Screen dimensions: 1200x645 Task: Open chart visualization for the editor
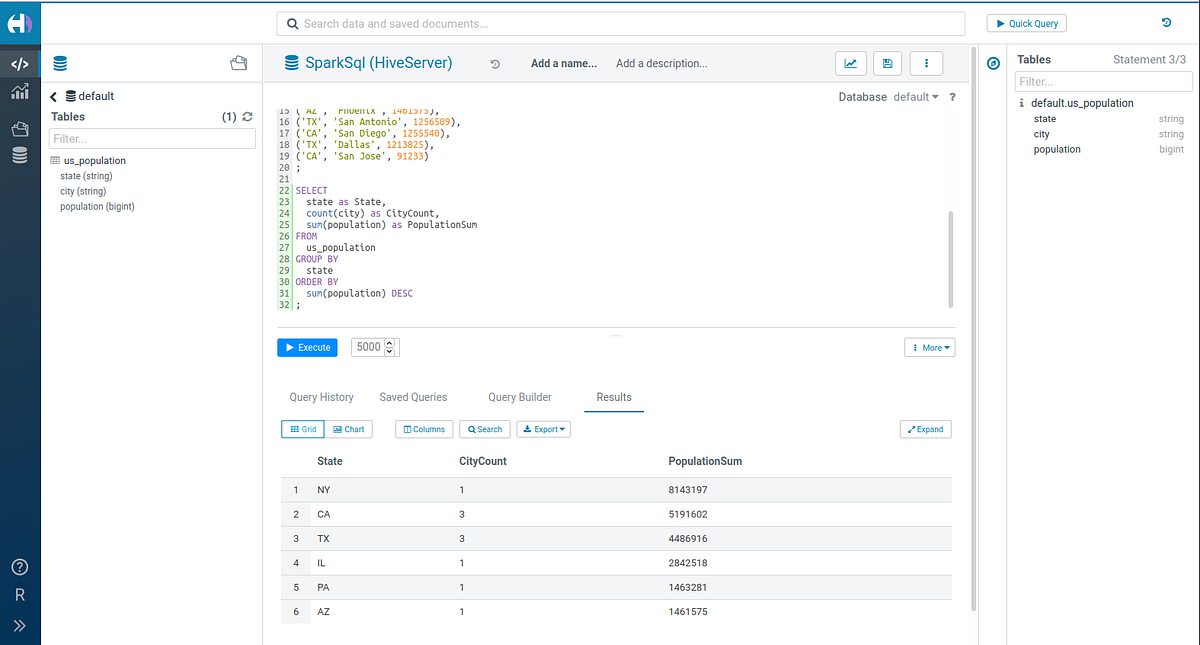pos(850,63)
